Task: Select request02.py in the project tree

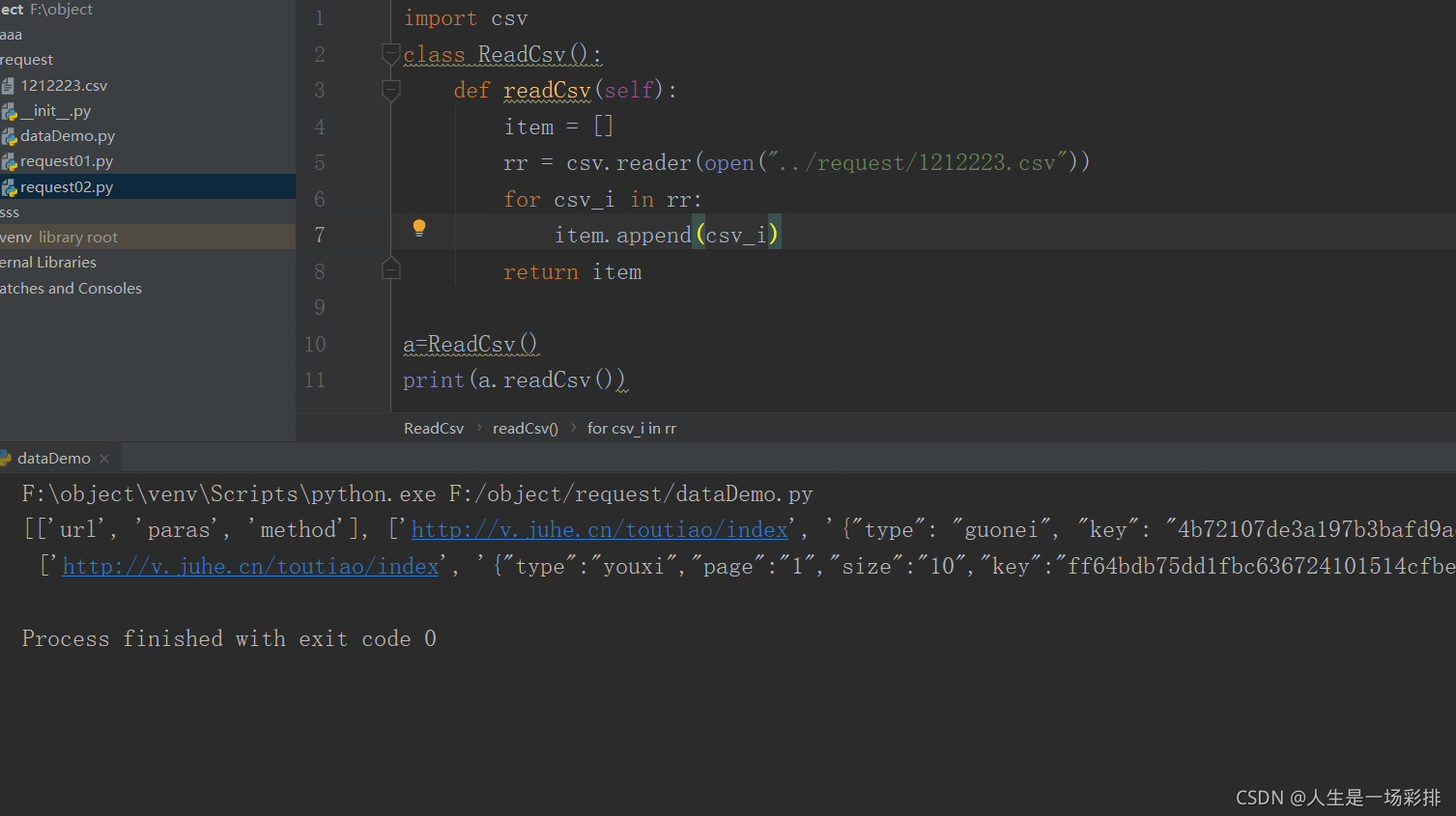Action: [67, 187]
